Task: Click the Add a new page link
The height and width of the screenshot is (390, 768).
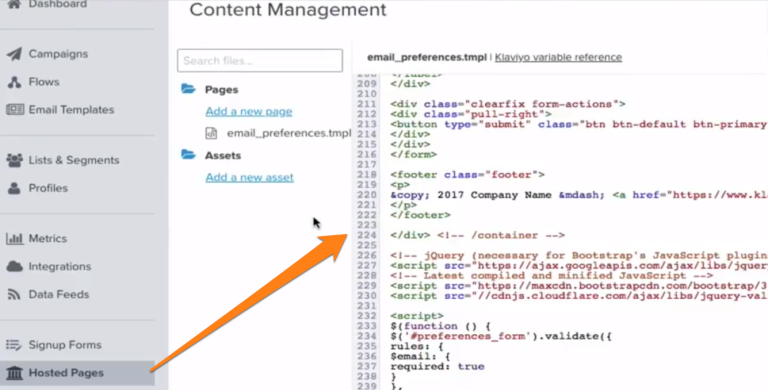Action: coord(249,111)
